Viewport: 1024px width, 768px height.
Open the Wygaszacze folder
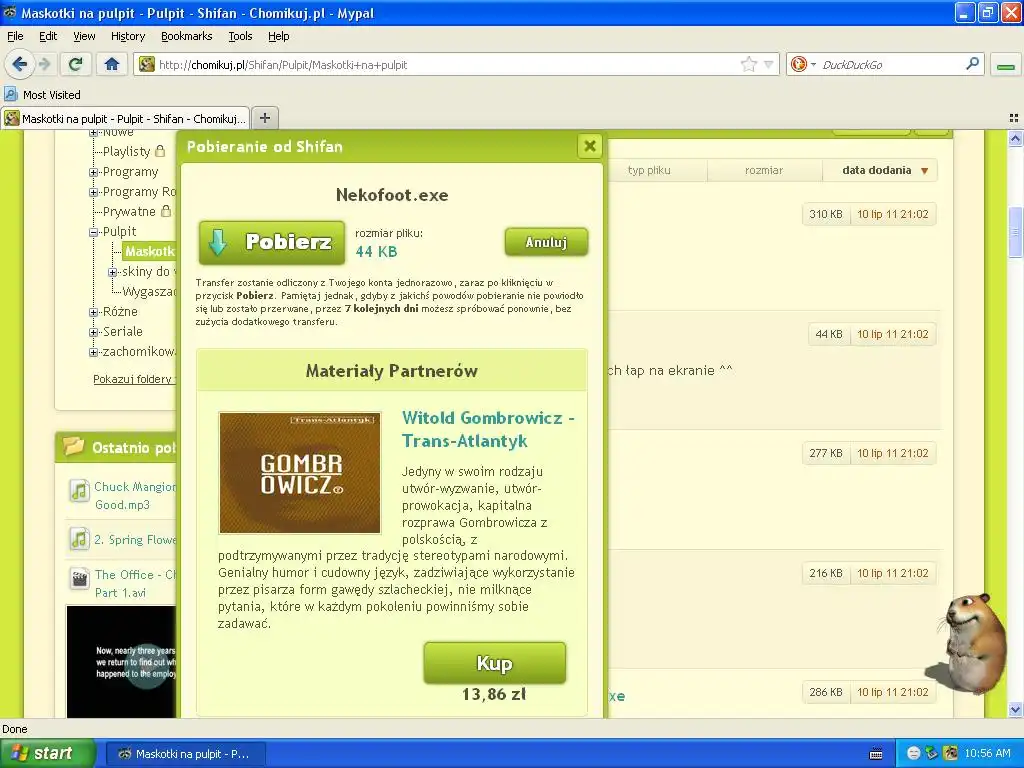click(x=149, y=291)
